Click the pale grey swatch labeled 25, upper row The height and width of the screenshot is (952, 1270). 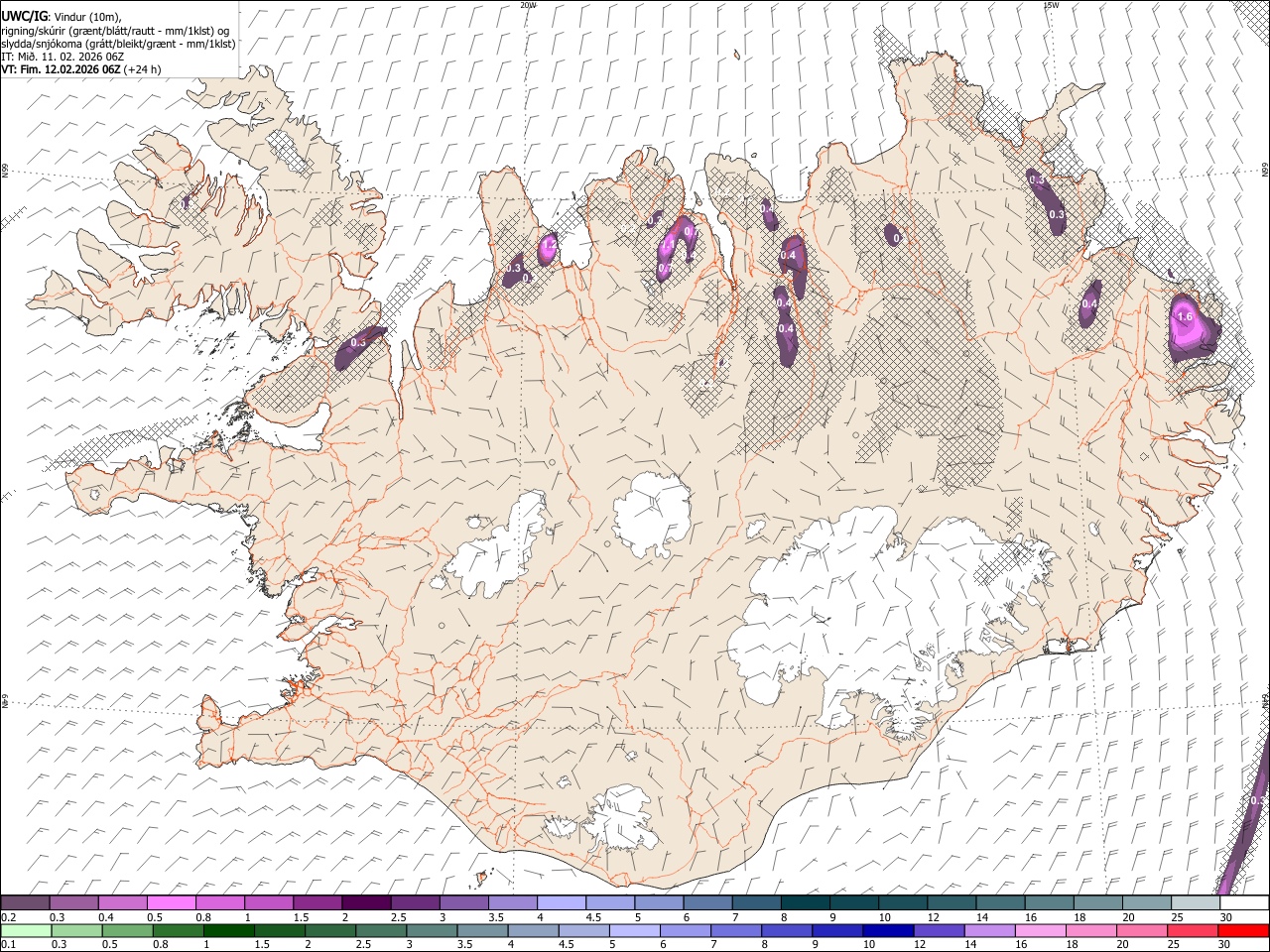click(x=1195, y=903)
